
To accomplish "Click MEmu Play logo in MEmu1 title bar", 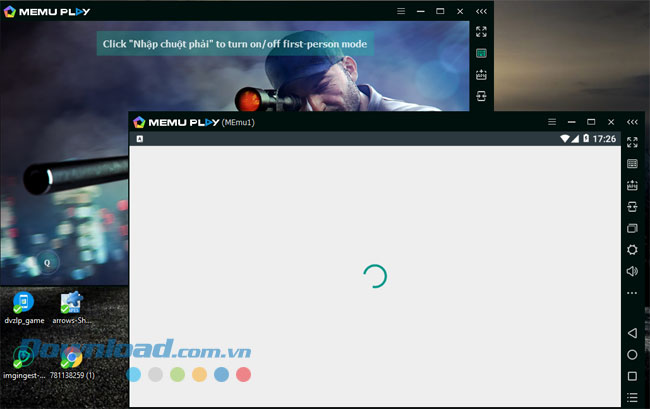I will [x=176, y=122].
